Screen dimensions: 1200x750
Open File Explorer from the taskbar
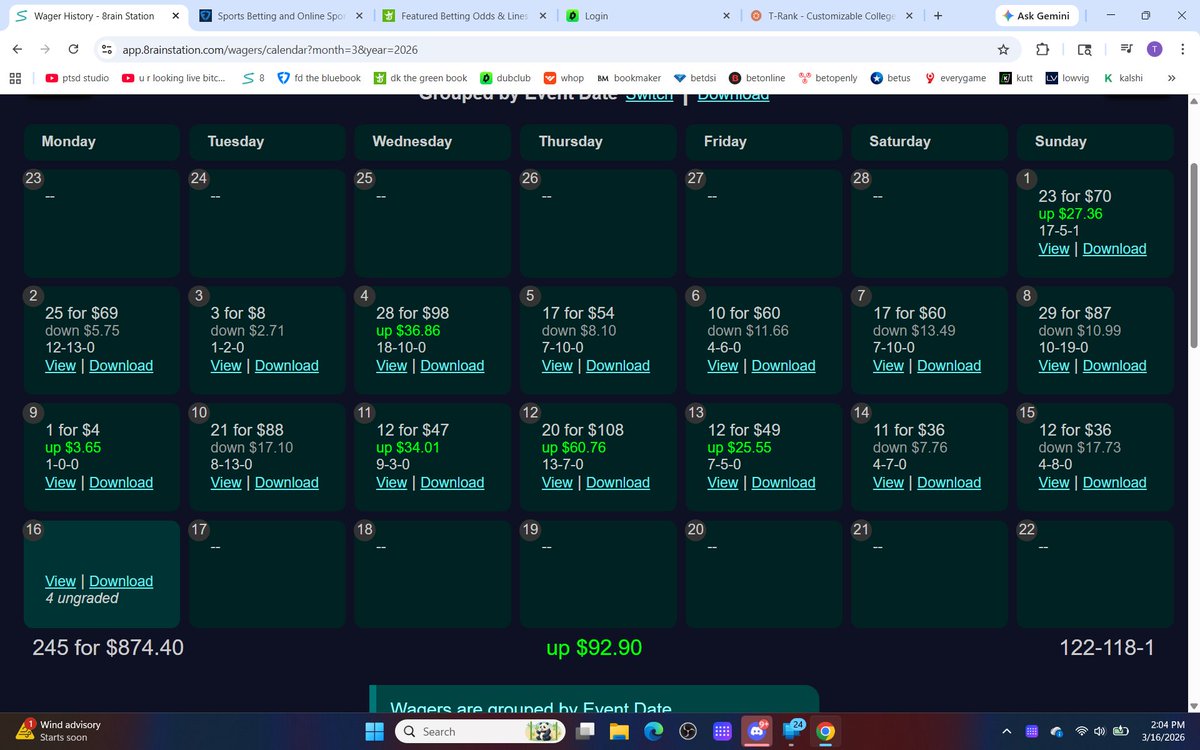(618, 732)
